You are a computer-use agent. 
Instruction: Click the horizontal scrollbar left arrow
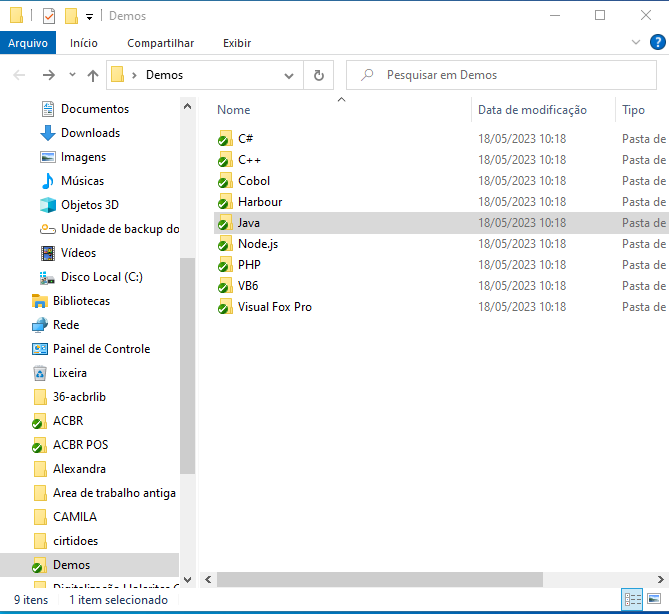[208, 579]
